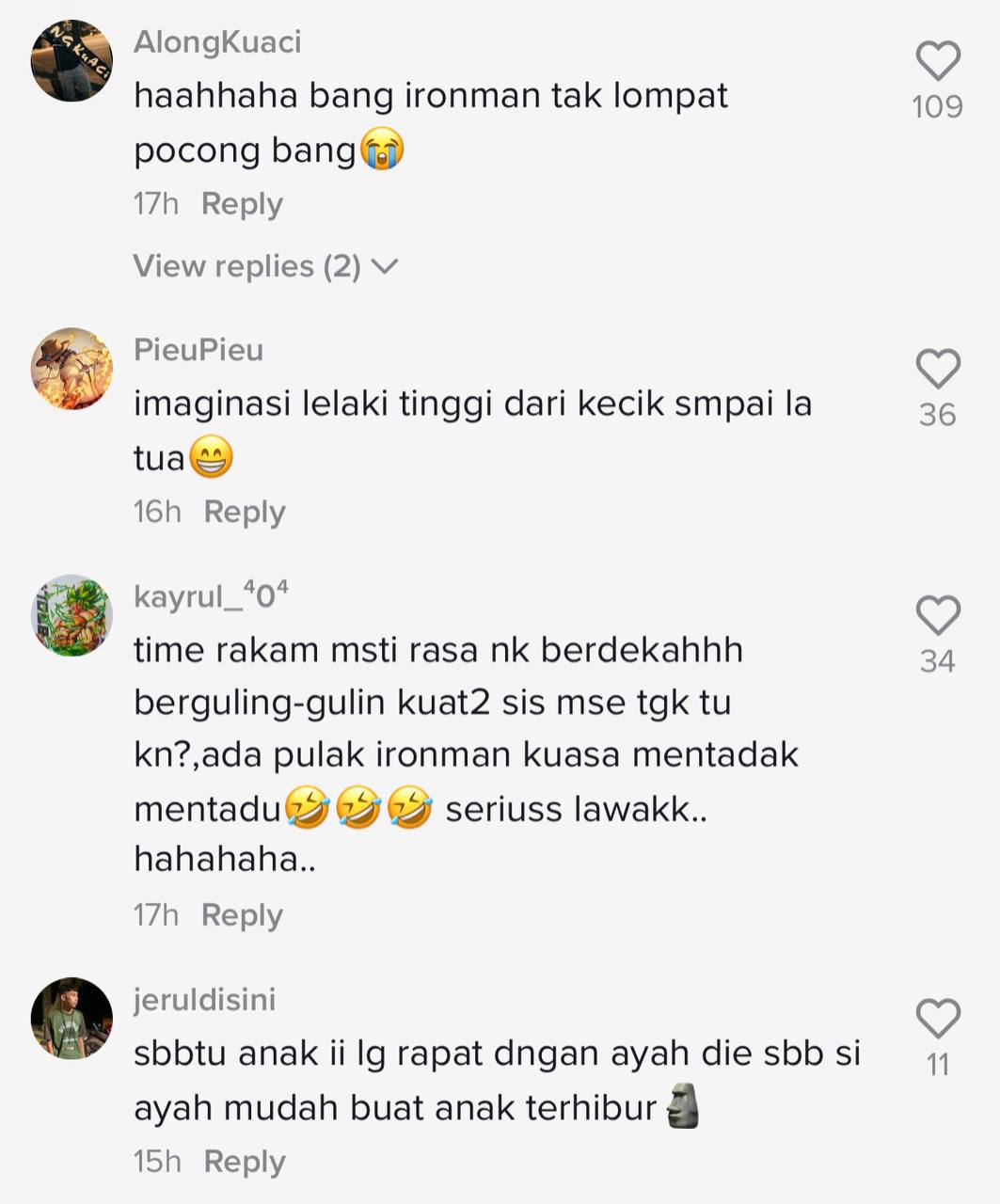The image size is (1000, 1204).
Task: Select jeruldisini's comment text about ayah
Action: click(498, 1080)
